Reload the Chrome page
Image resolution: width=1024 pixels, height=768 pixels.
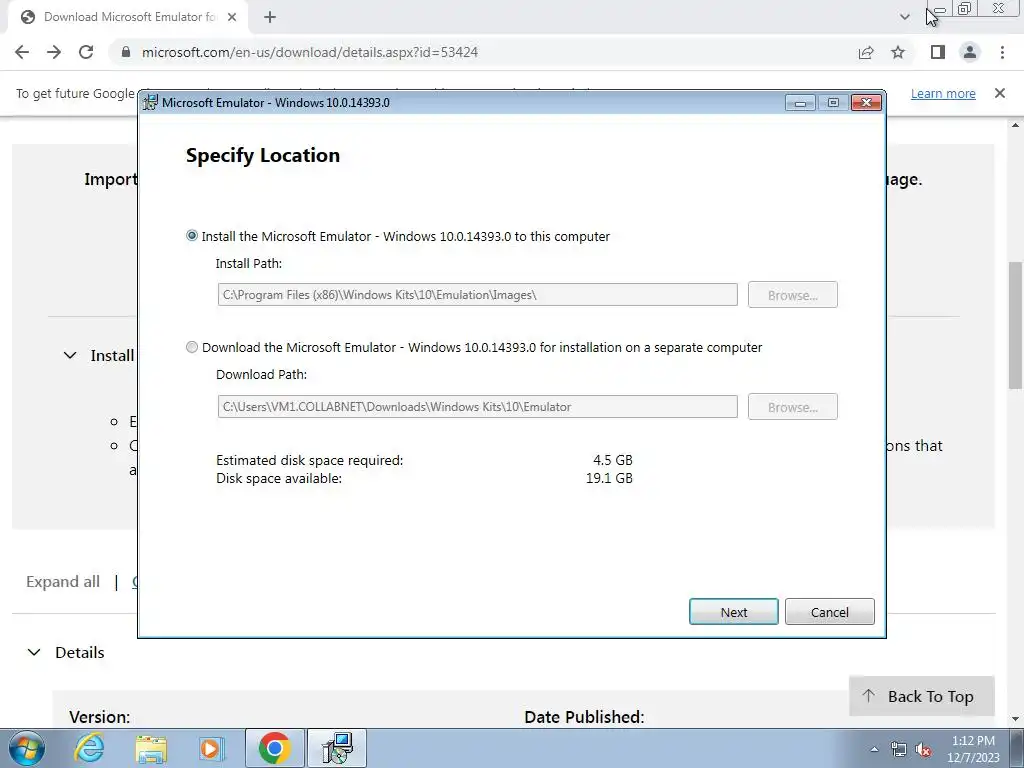tap(86, 52)
